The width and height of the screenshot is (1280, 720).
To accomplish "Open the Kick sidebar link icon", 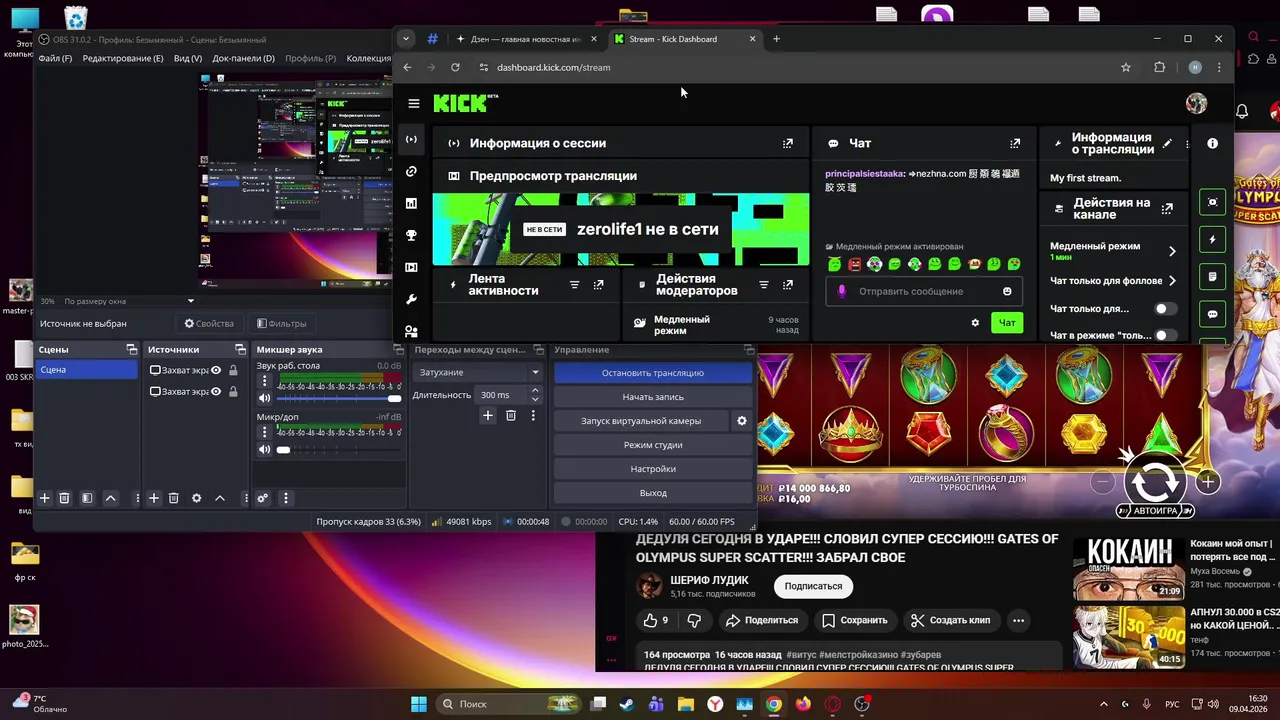I will 411,171.
